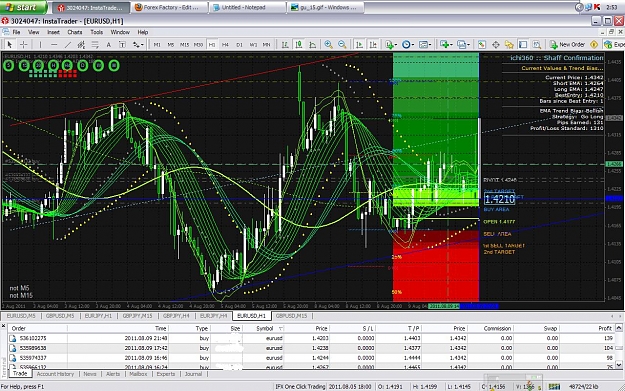Select the Equidistant Channel tool
Viewport: 625px width, 391px height.
click(x=81, y=45)
